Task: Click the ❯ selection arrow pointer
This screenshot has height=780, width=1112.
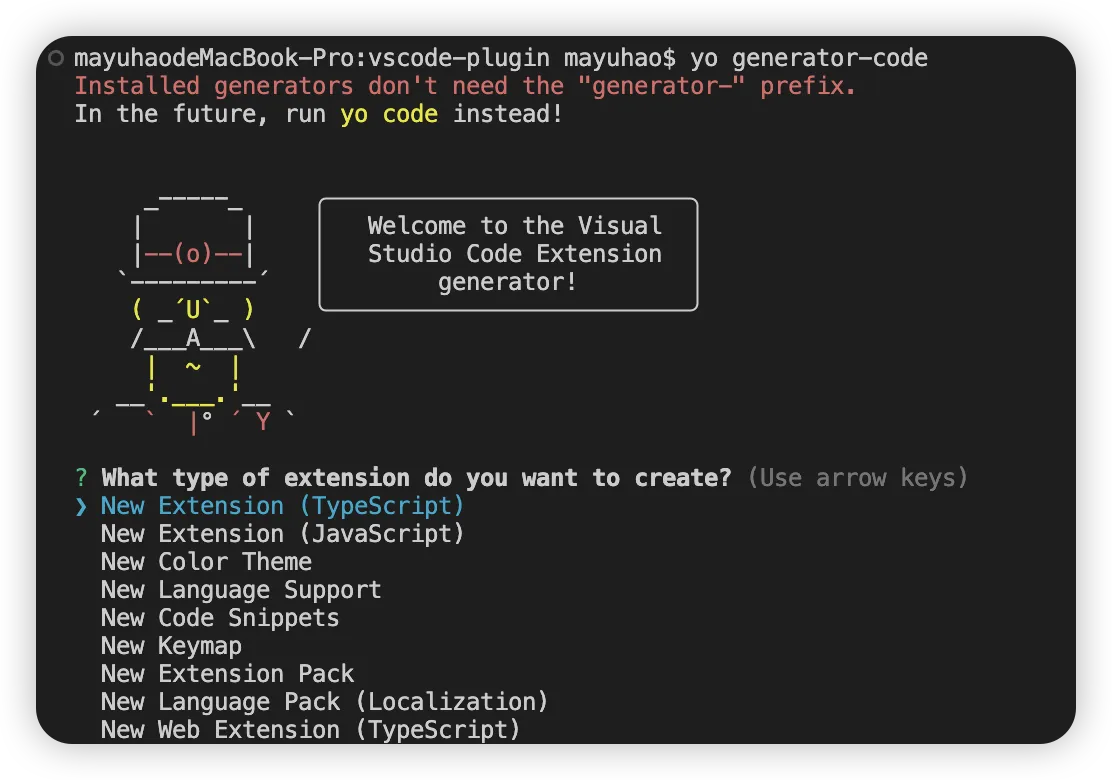Action: pyautogui.click(x=81, y=506)
